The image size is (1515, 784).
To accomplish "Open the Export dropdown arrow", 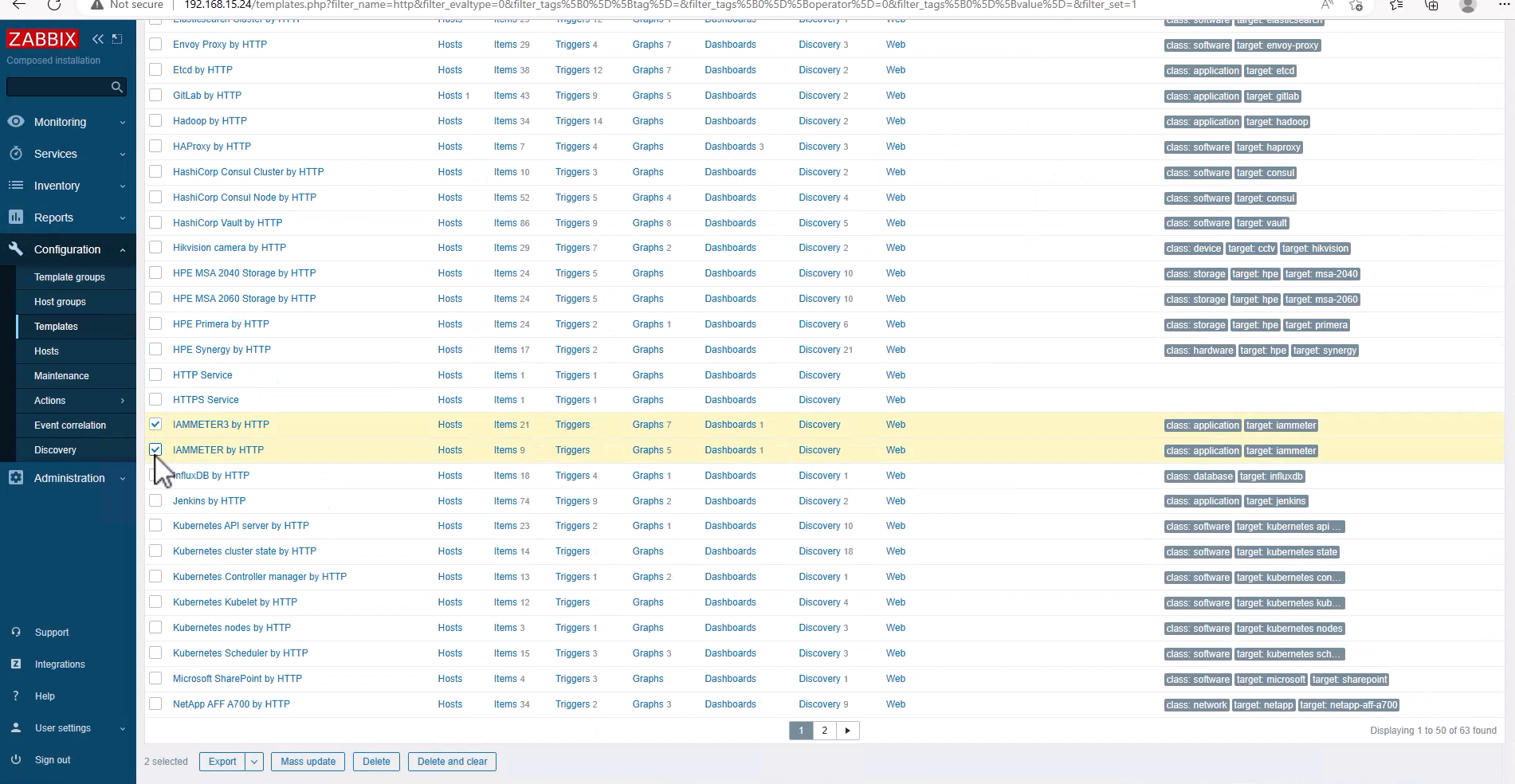I will point(254,762).
